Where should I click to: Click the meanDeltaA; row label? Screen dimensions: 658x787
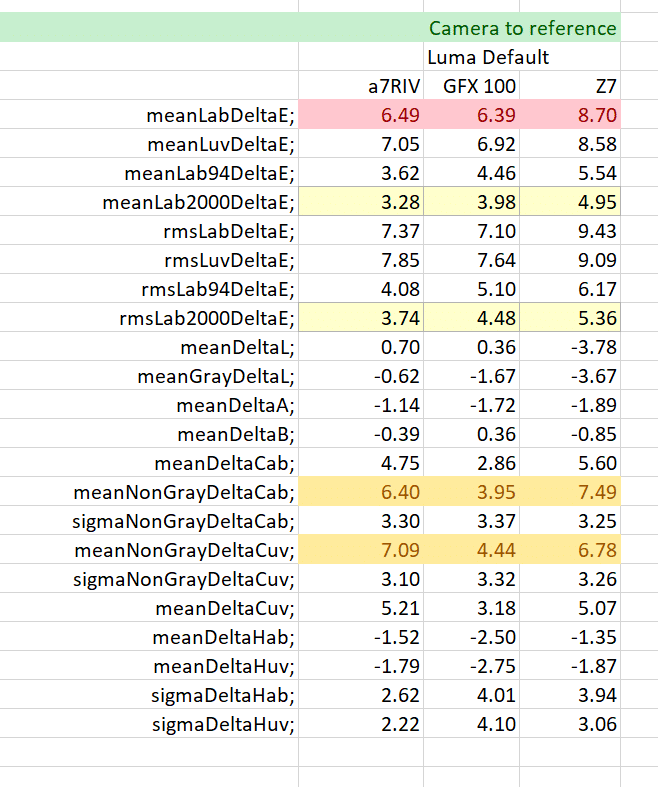pyautogui.click(x=236, y=405)
